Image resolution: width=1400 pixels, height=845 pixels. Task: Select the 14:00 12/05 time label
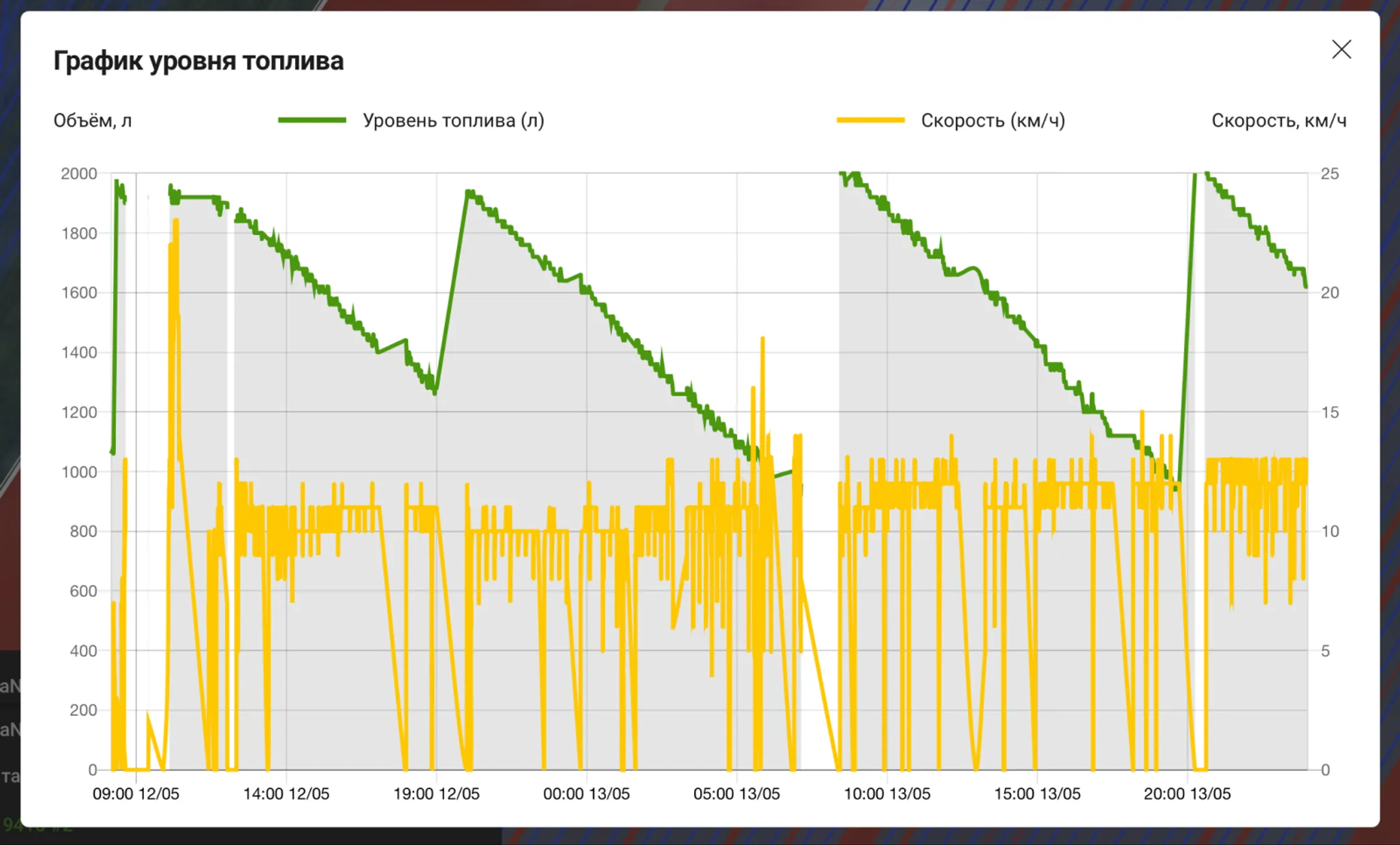tap(286, 794)
